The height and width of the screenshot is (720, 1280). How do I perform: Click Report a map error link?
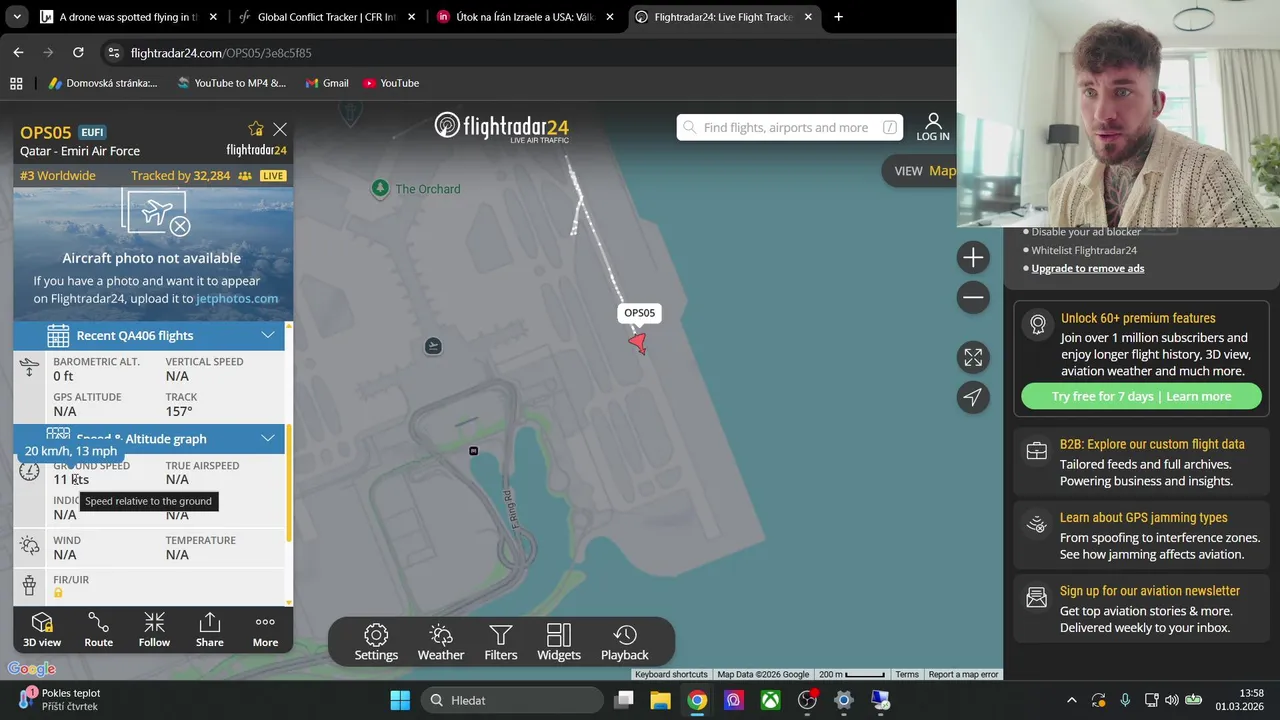tap(963, 674)
